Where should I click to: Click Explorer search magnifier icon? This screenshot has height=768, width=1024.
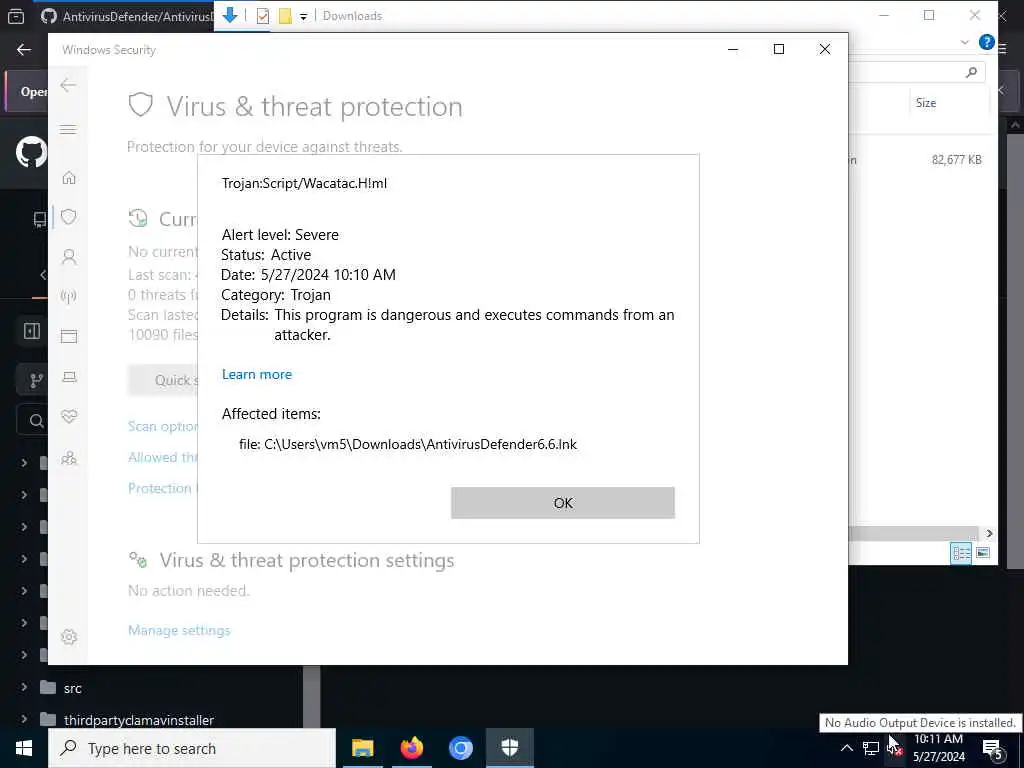(971, 72)
